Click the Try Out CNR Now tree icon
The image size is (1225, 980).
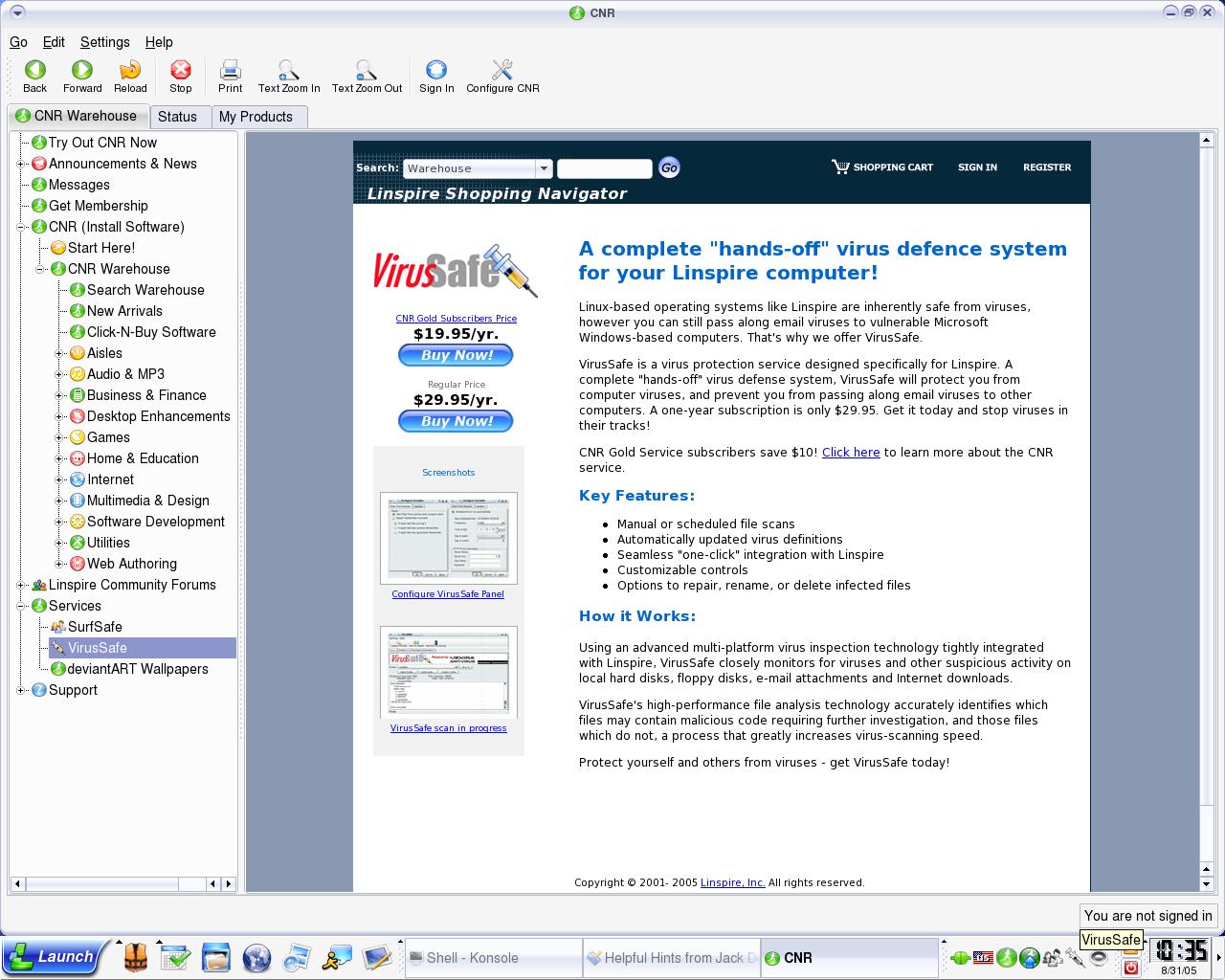[x=39, y=143]
